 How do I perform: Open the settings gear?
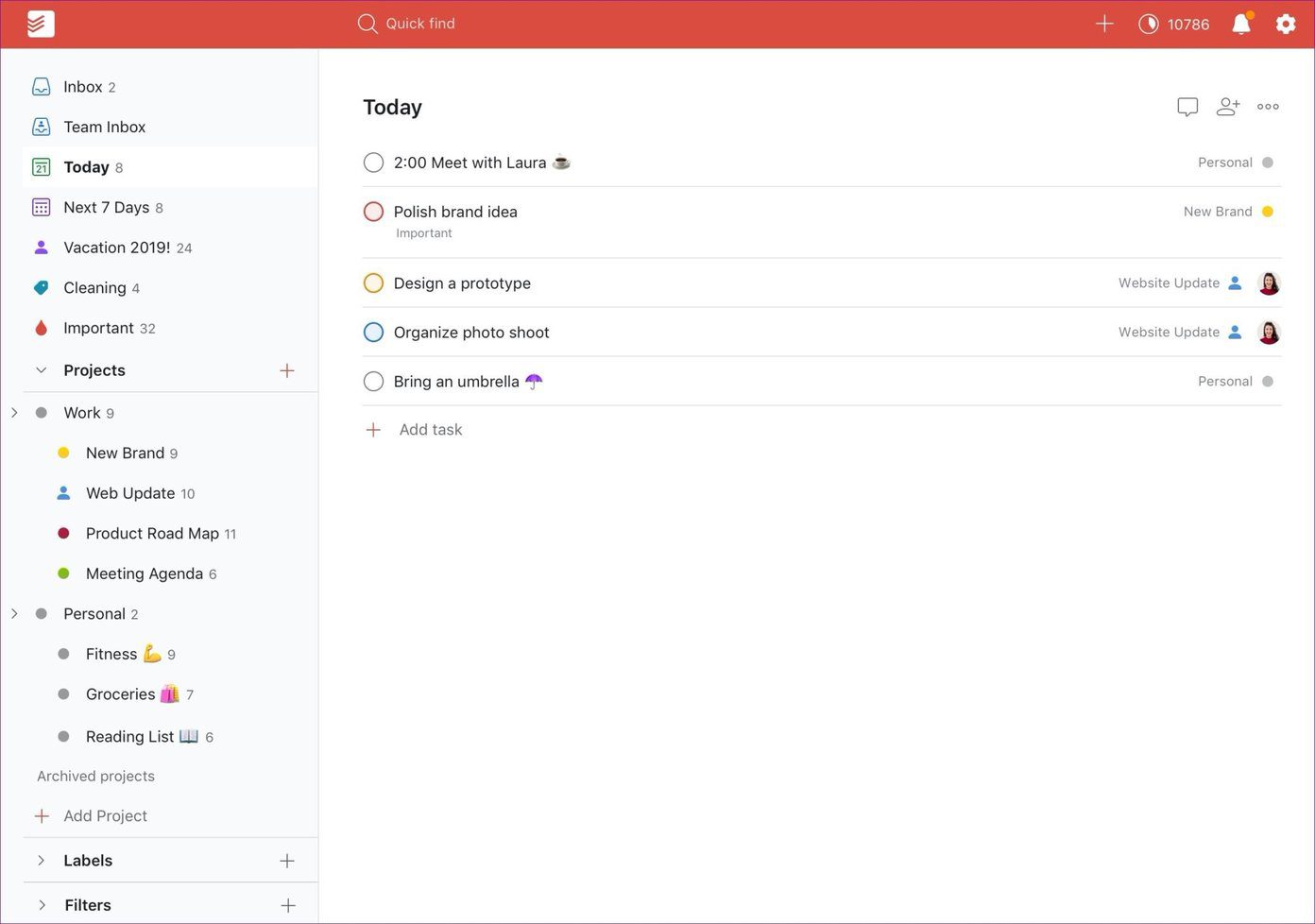pos(1286,24)
